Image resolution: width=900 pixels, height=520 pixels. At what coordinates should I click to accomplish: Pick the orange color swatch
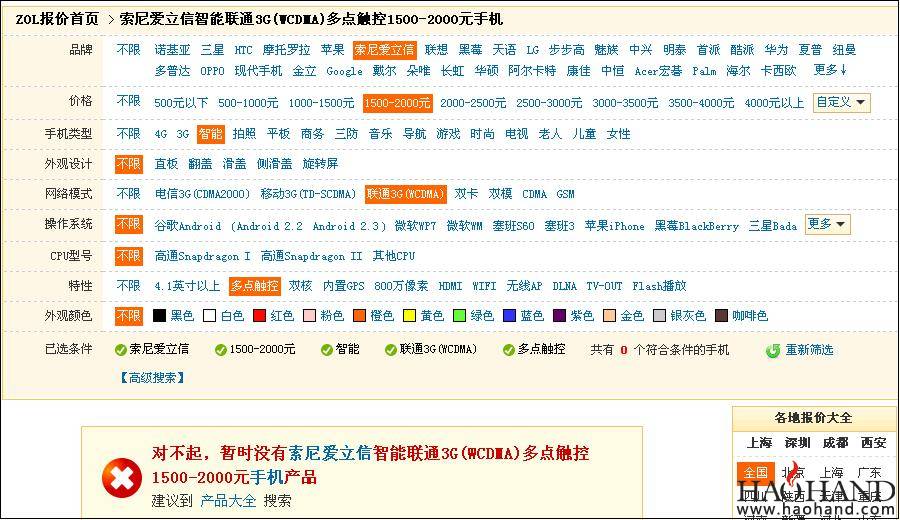[359, 316]
